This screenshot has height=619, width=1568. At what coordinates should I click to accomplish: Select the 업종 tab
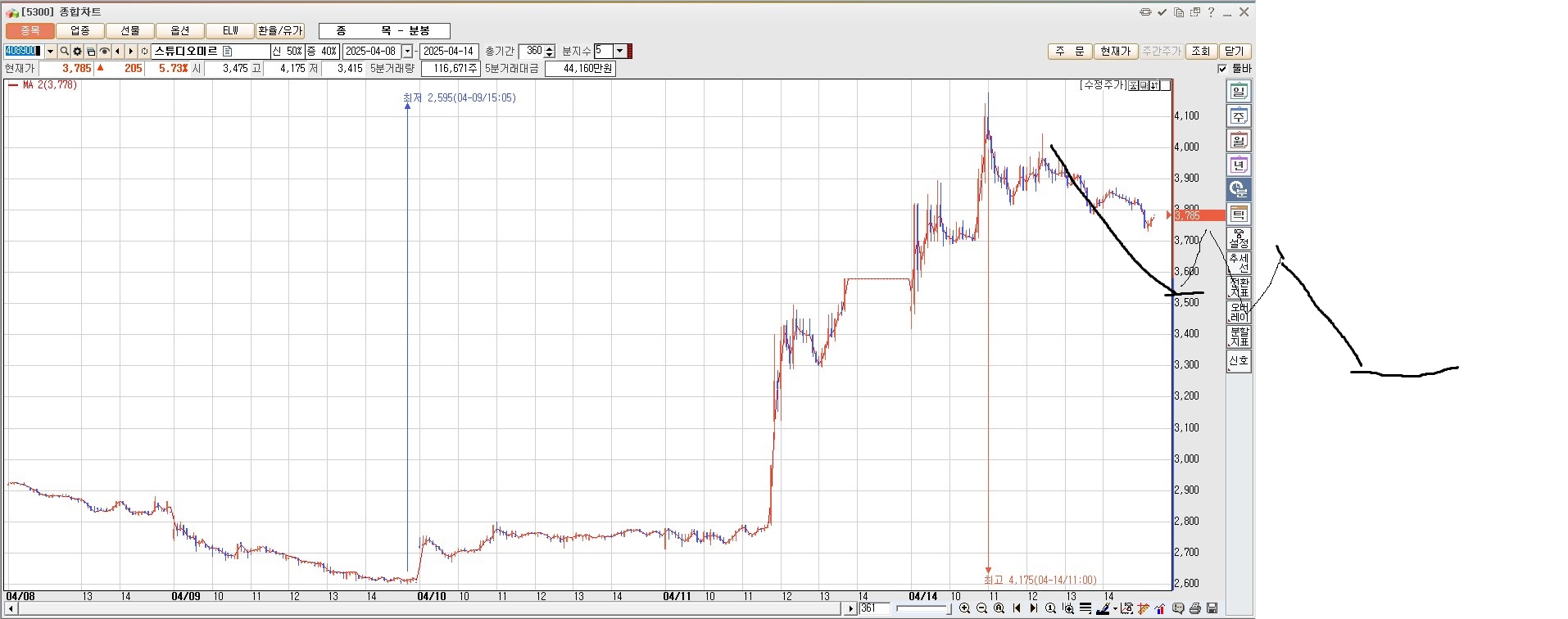[80, 31]
